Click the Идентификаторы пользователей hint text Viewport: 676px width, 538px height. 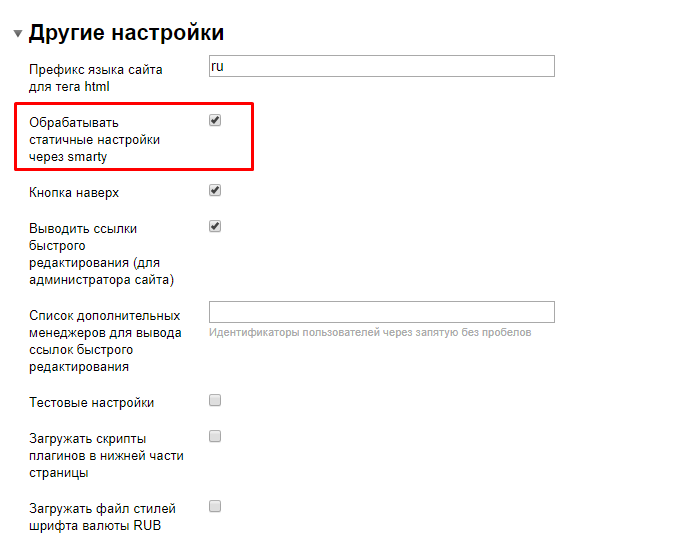coord(370,333)
